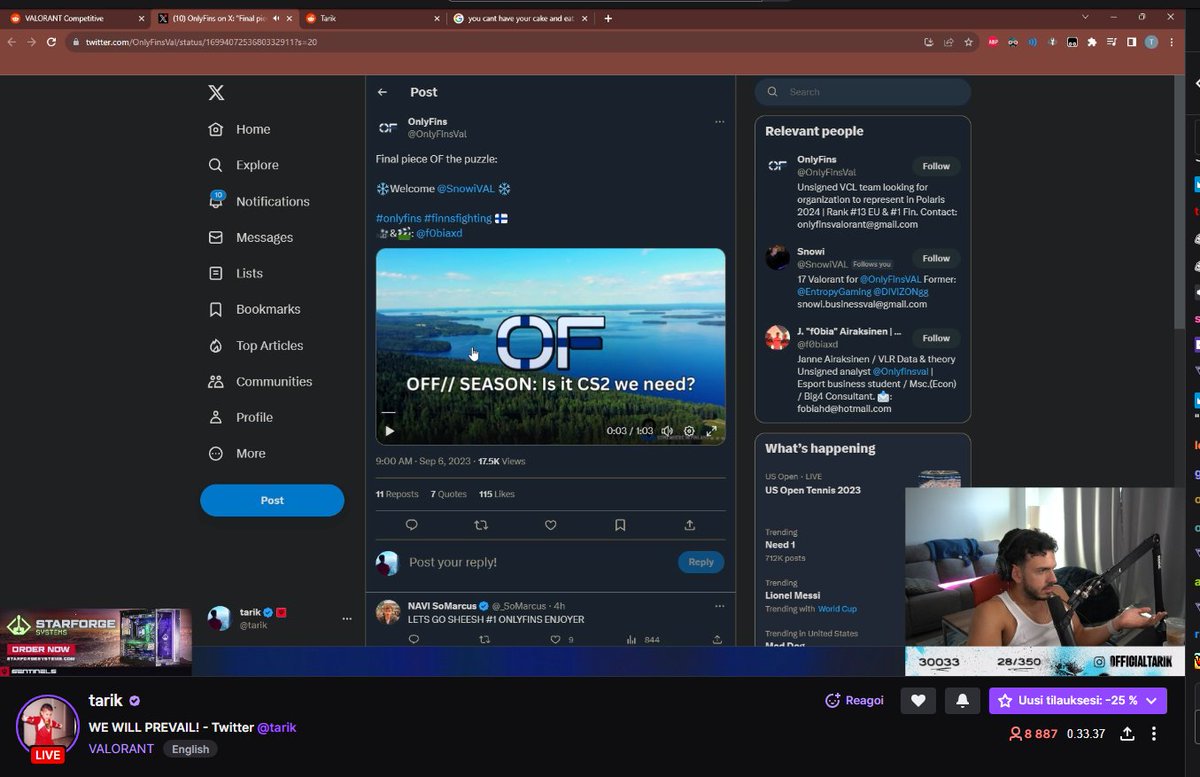Open Bookmarks in the X sidebar
The width and height of the screenshot is (1200, 777).
click(254, 309)
